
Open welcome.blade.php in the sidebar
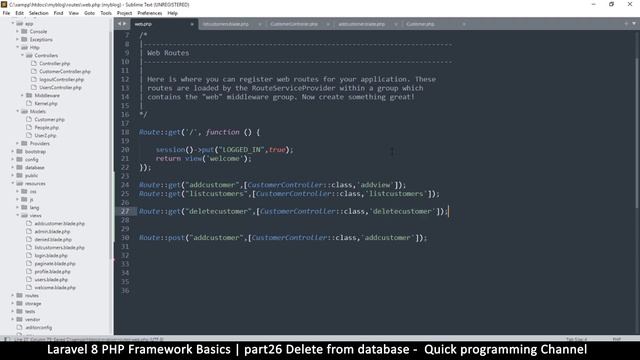click(55, 287)
